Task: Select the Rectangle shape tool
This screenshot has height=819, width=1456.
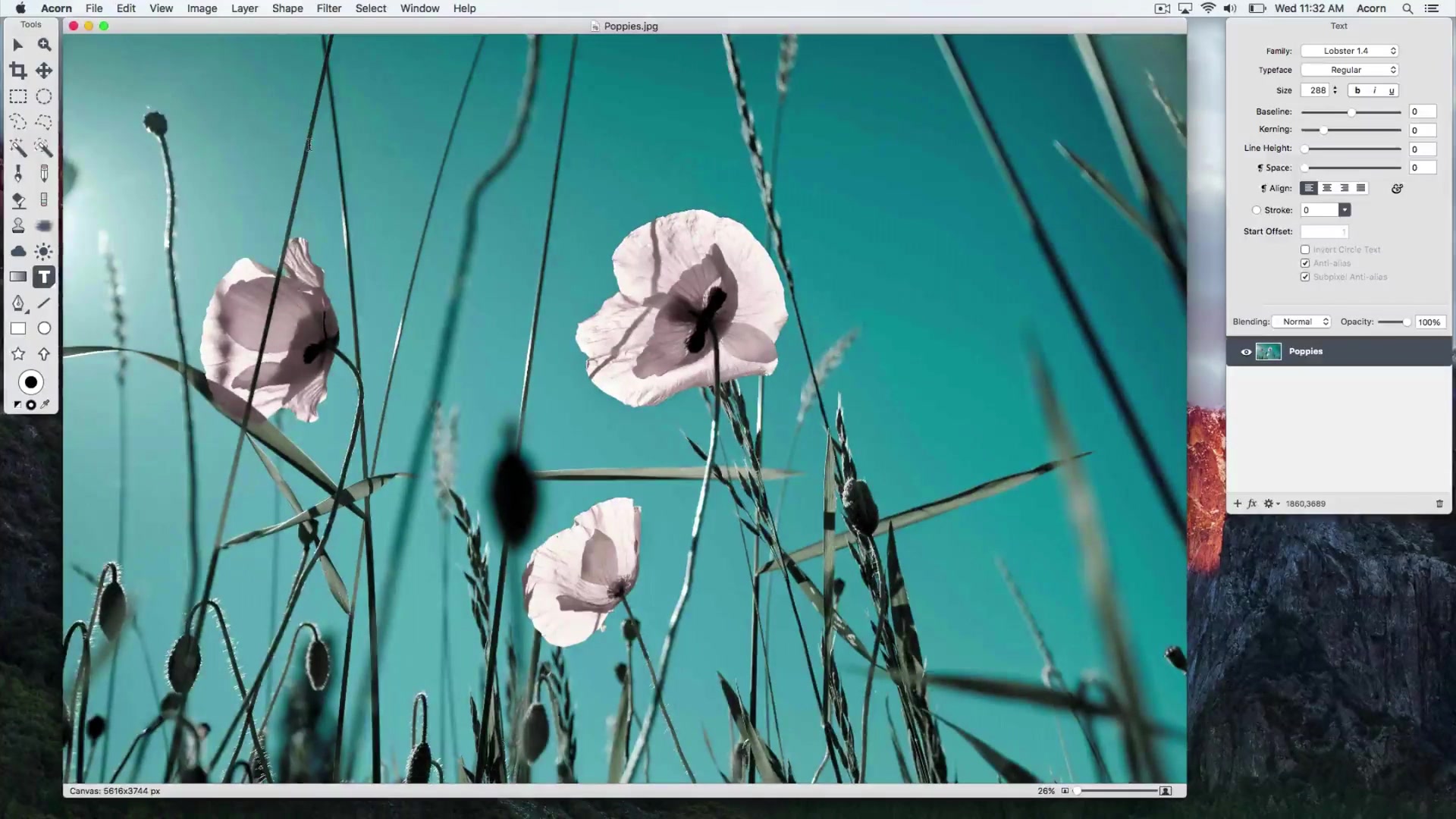Action: pos(18,330)
